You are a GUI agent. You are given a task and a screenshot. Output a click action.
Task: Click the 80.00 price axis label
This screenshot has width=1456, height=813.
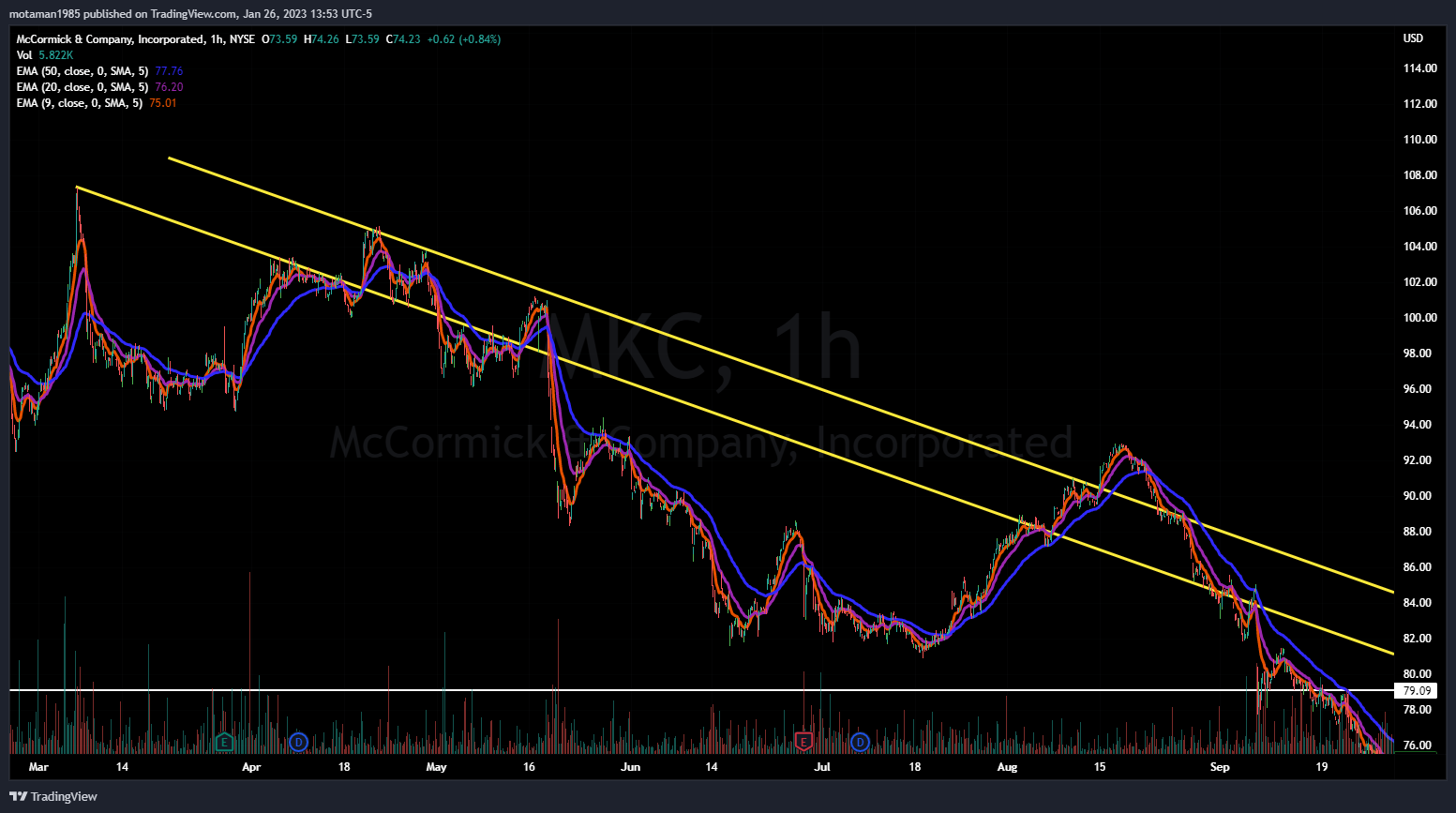tap(1417, 674)
